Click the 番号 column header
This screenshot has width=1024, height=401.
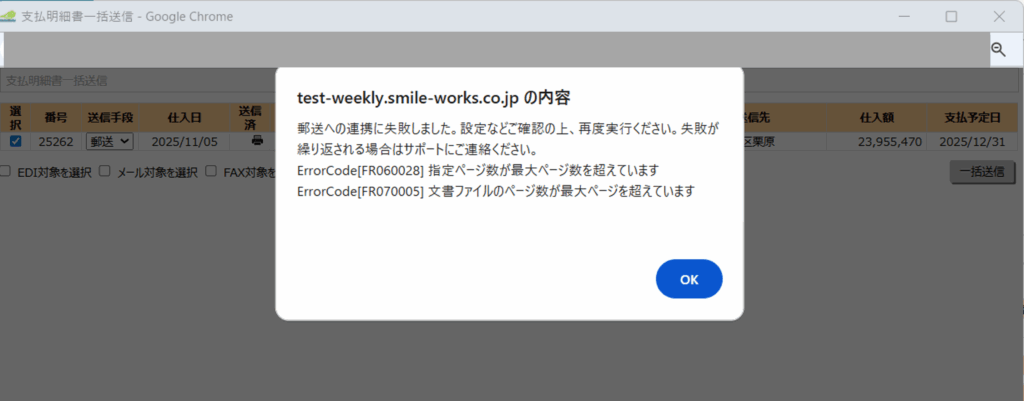56,118
